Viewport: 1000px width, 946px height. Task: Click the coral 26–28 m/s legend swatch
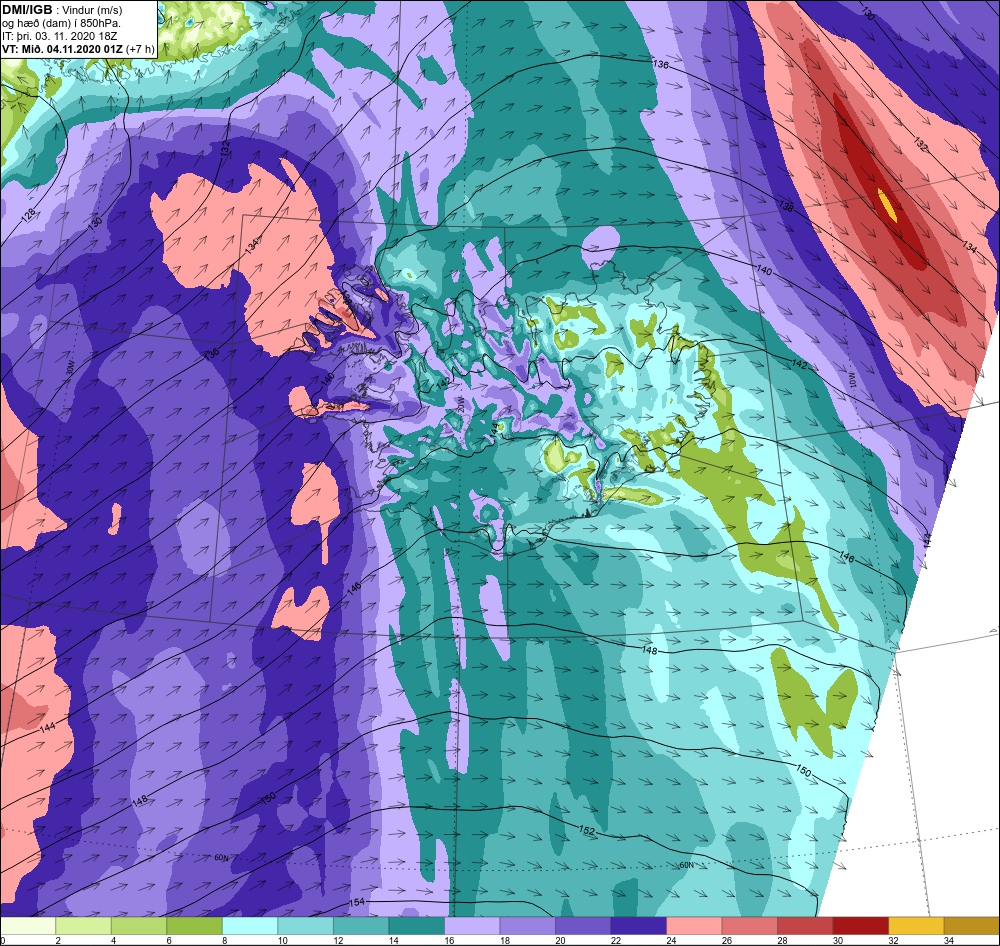[749, 926]
